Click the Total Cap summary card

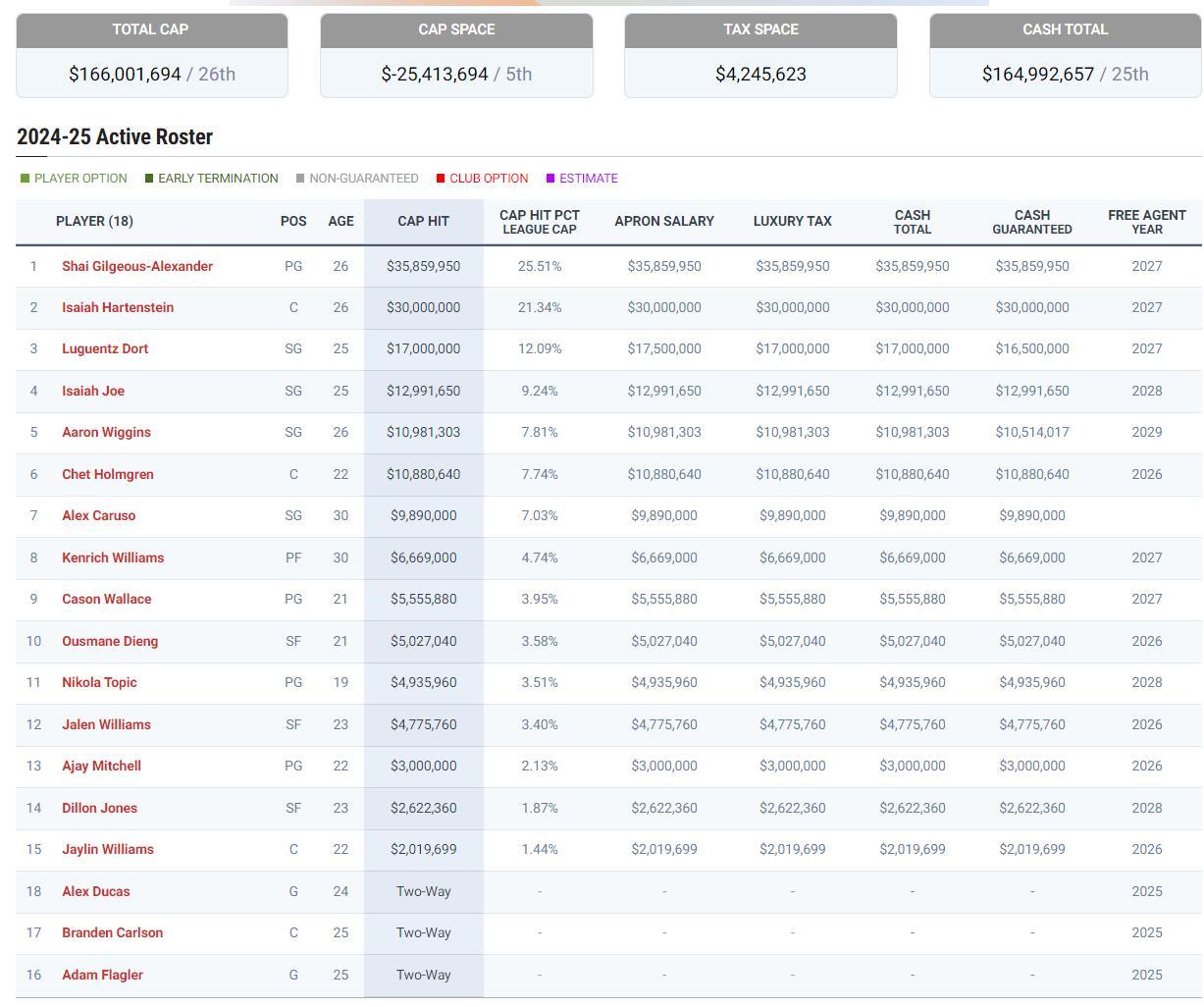click(x=151, y=56)
